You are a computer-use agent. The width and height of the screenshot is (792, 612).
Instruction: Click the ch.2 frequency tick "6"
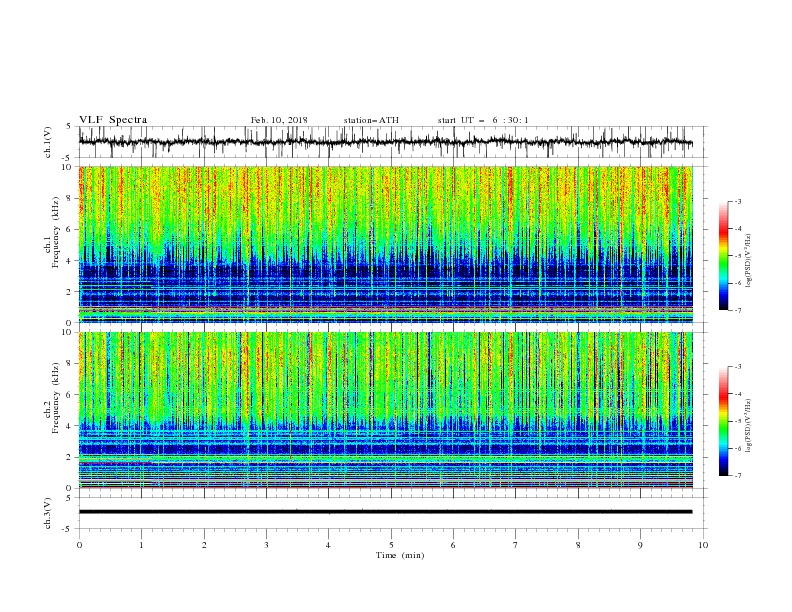(69, 395)
